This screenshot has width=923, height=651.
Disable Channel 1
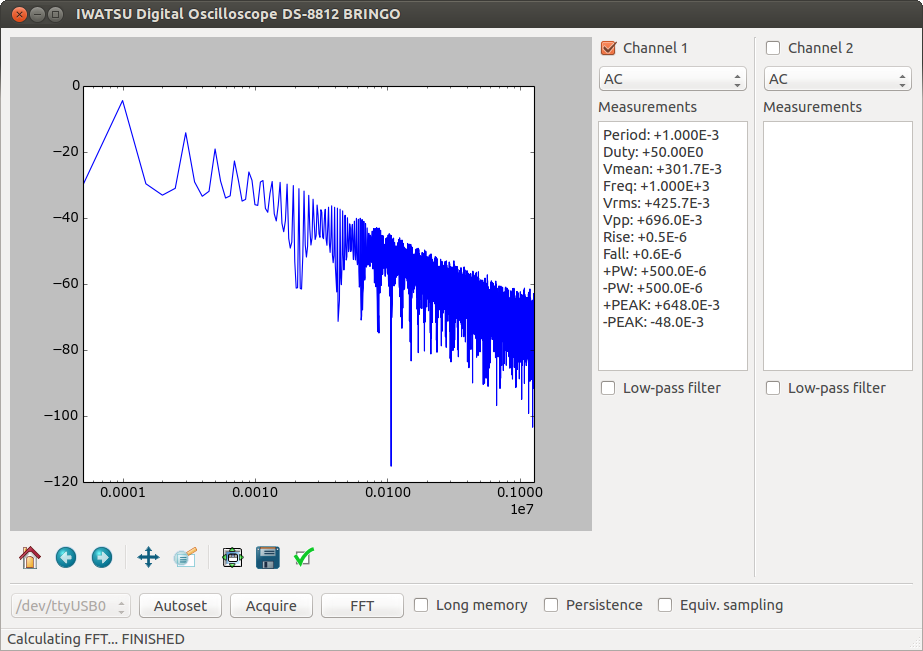click(607, 47)
